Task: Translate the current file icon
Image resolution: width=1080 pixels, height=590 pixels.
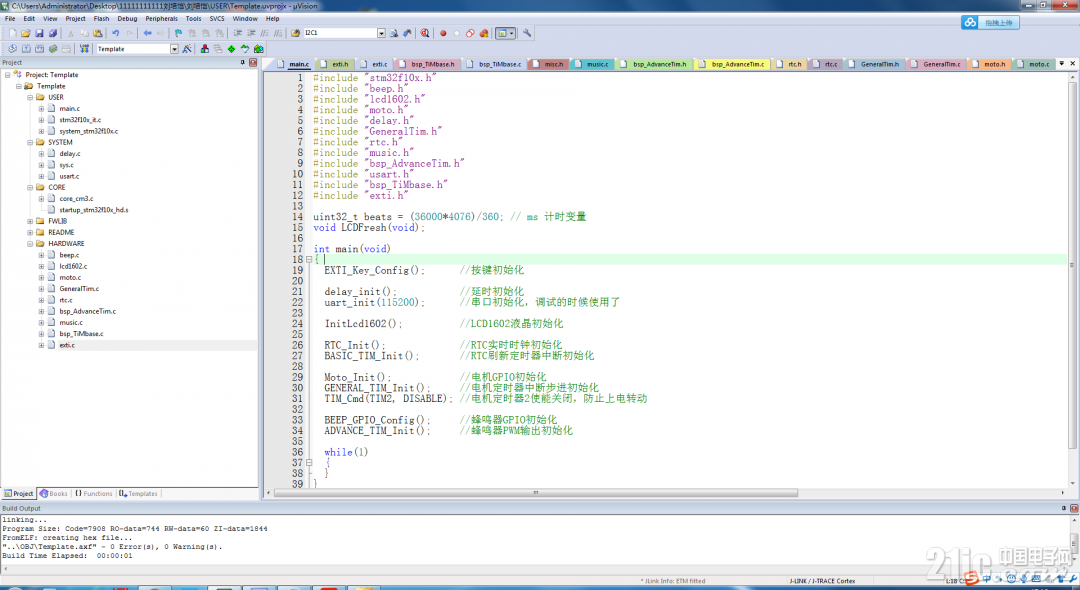Action: click(12, 49)
